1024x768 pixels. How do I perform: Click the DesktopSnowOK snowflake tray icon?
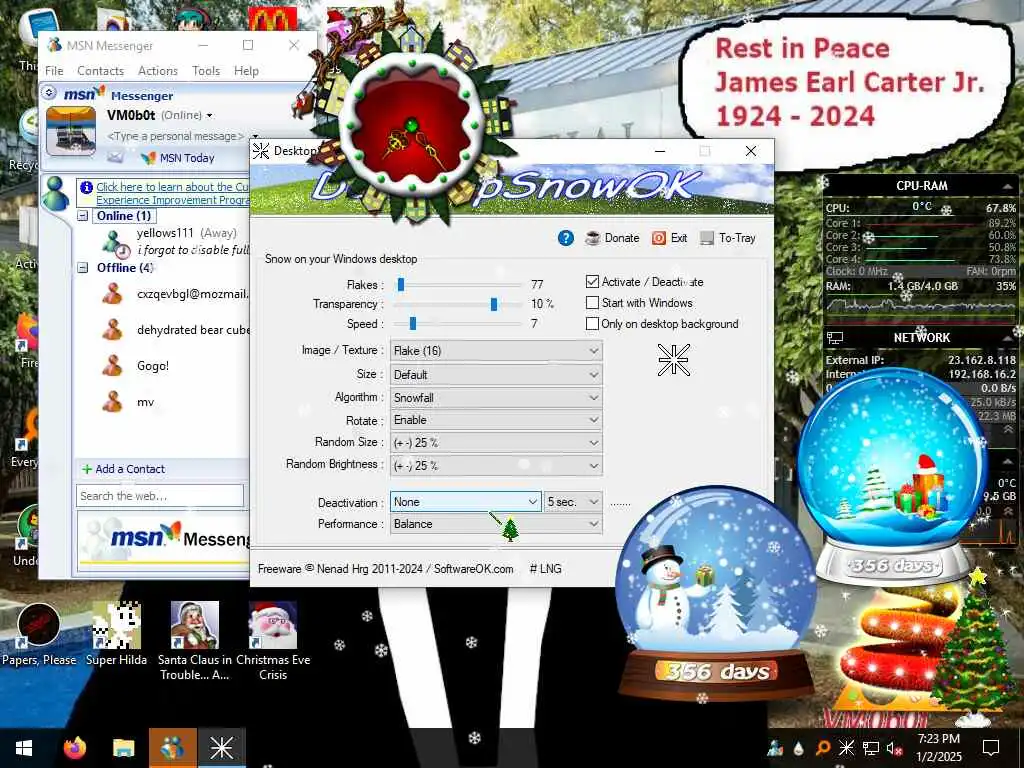pos(846,748)
